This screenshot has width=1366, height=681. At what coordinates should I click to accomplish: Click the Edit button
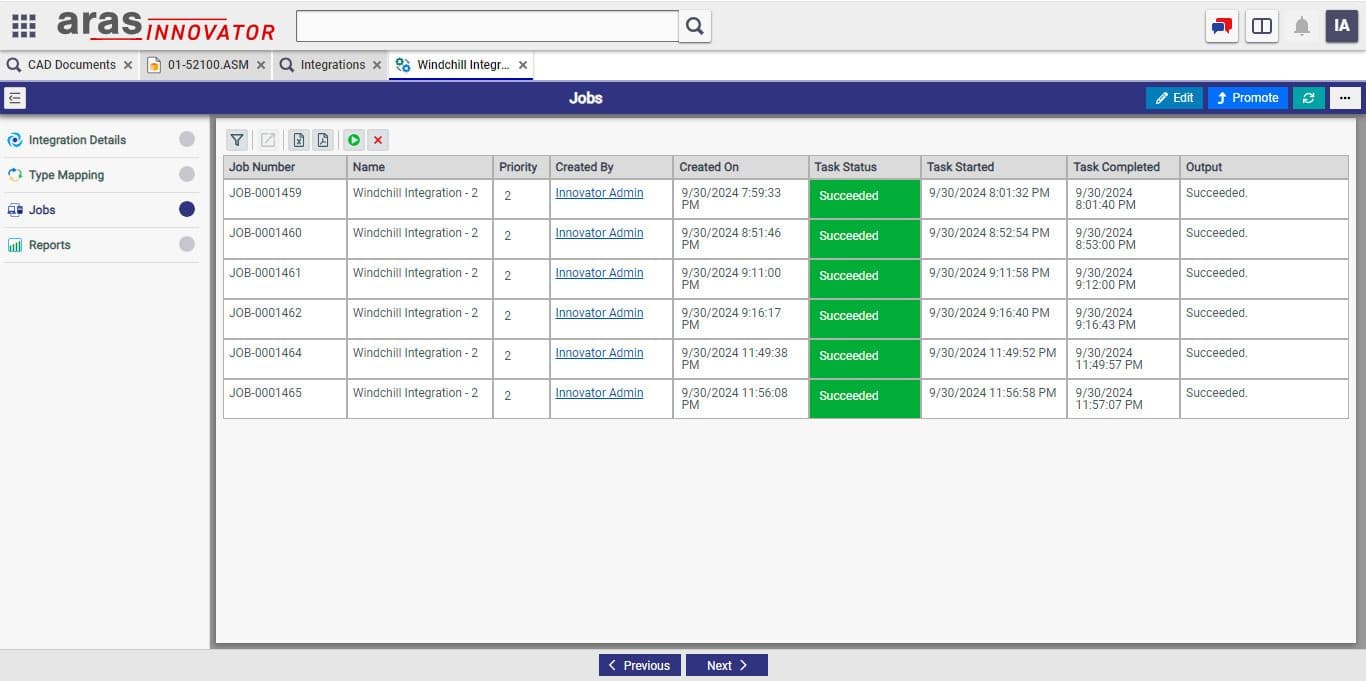point(1174,98)
